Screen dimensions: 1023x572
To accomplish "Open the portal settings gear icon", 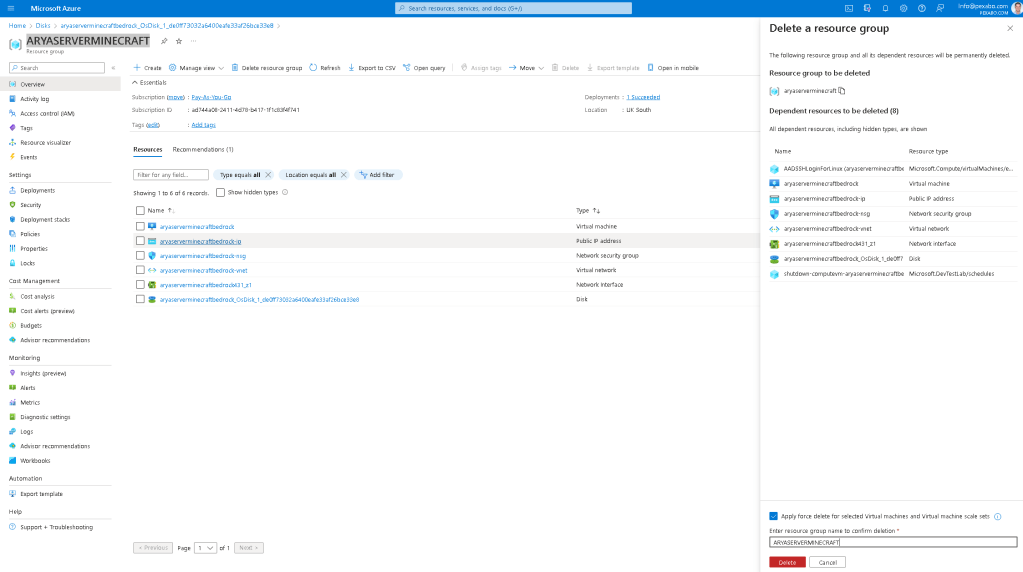I will 904,8.
